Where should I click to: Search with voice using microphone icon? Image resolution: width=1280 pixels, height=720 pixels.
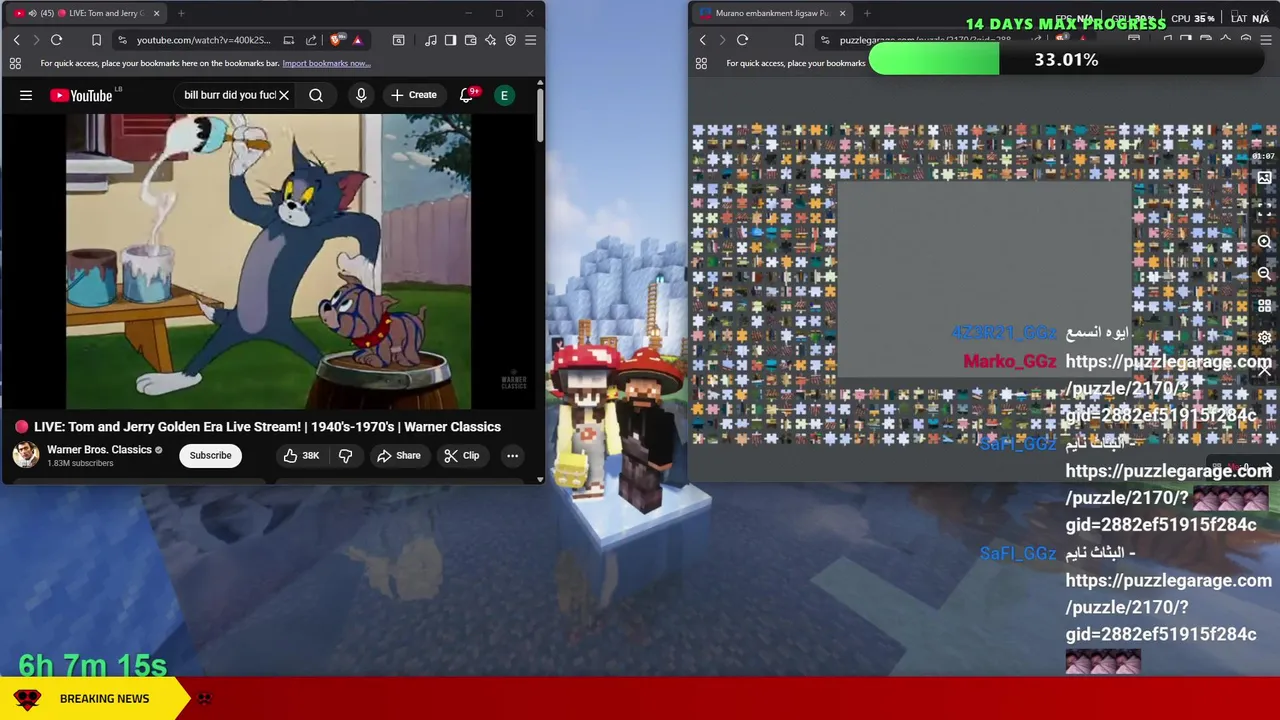coord(361,95)
